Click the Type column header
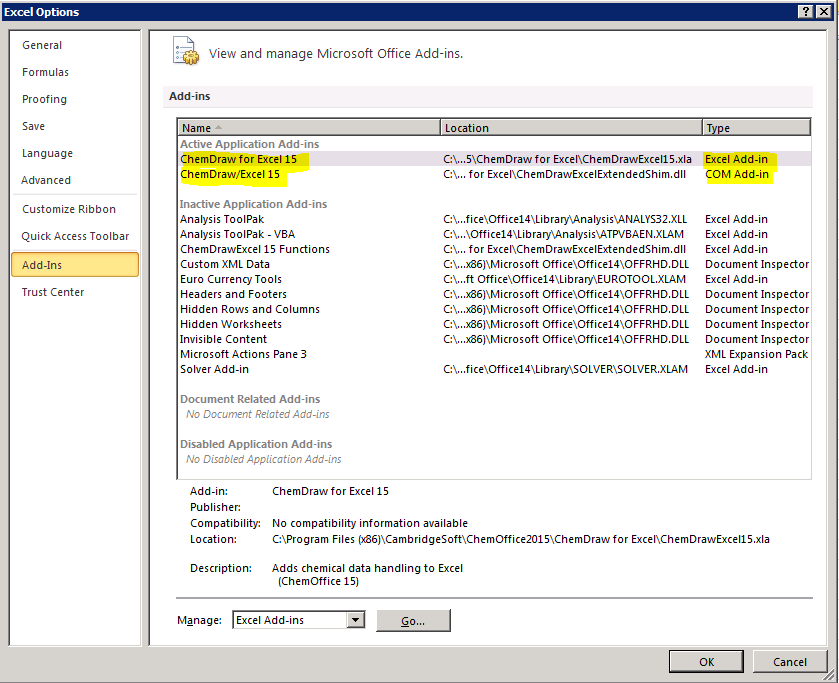 click(755, 128)
